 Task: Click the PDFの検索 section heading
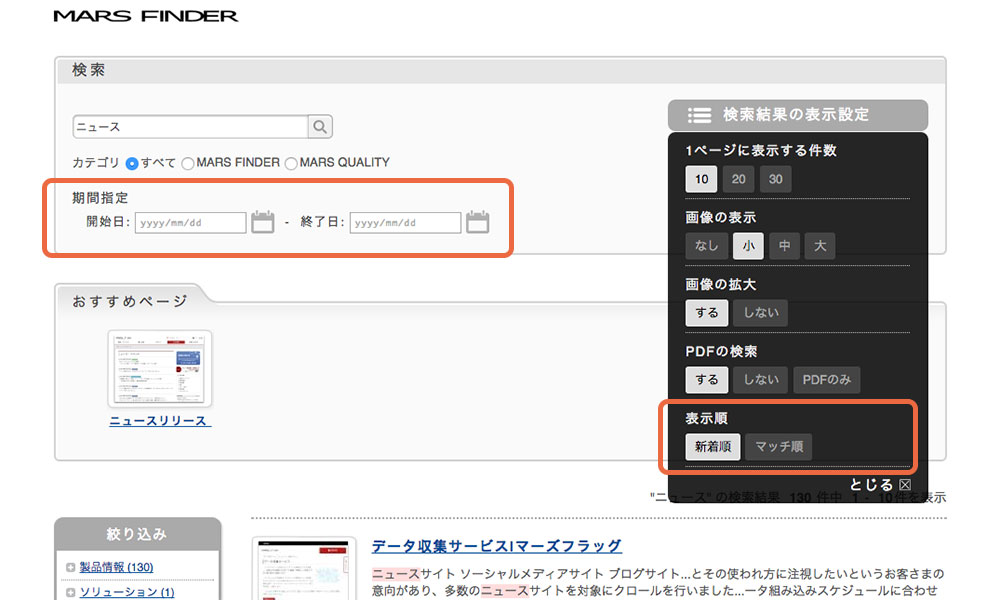pyautogui.click(x=721, y=351)
